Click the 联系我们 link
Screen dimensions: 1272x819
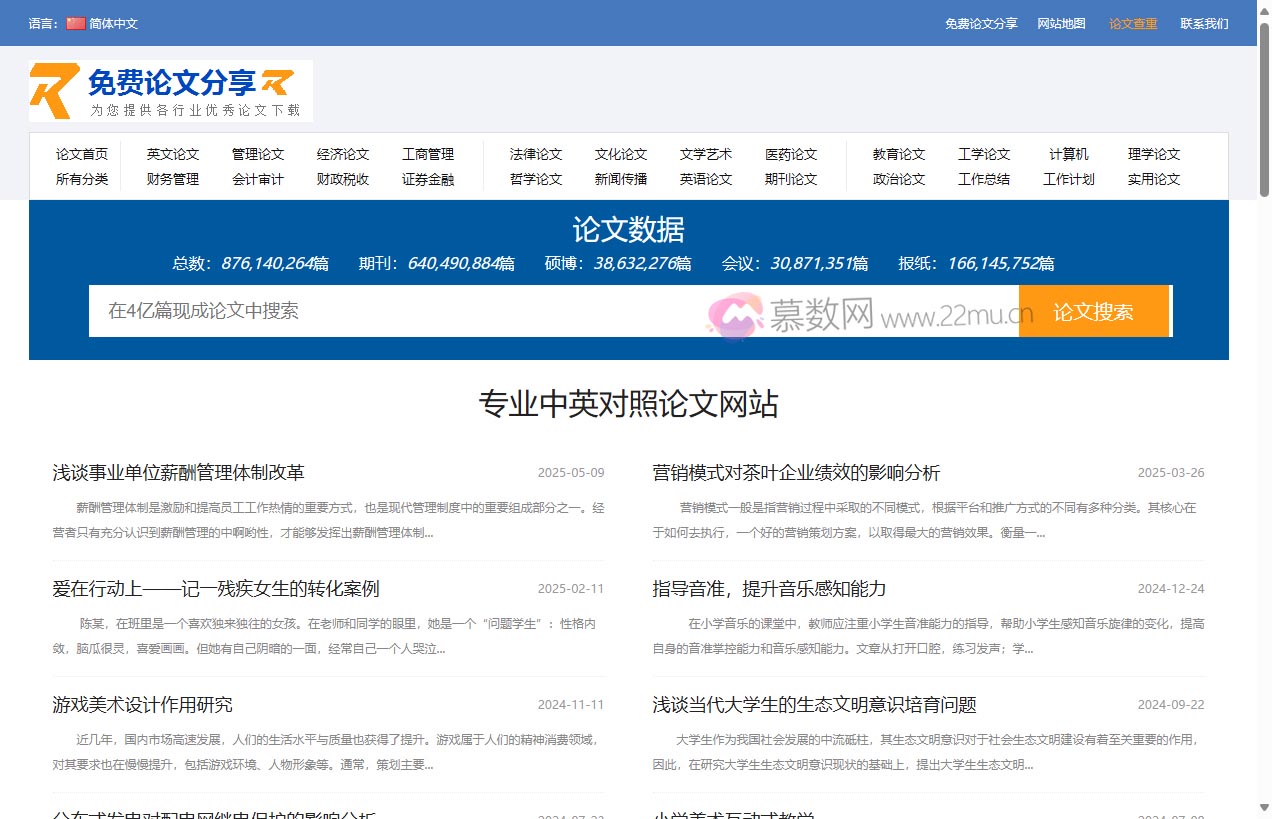pos(1204,23)
